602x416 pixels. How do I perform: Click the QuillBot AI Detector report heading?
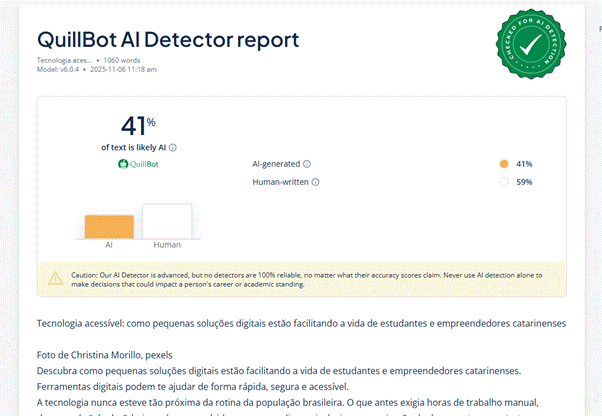click(x=167, y=40)
